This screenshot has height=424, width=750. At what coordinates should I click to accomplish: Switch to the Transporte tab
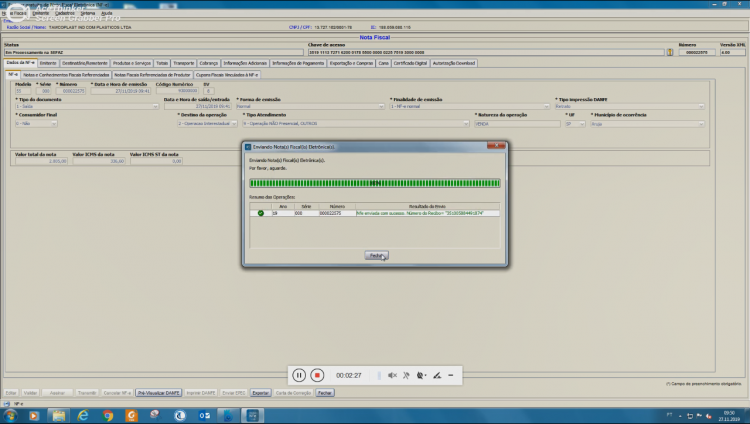coord(184,63)
